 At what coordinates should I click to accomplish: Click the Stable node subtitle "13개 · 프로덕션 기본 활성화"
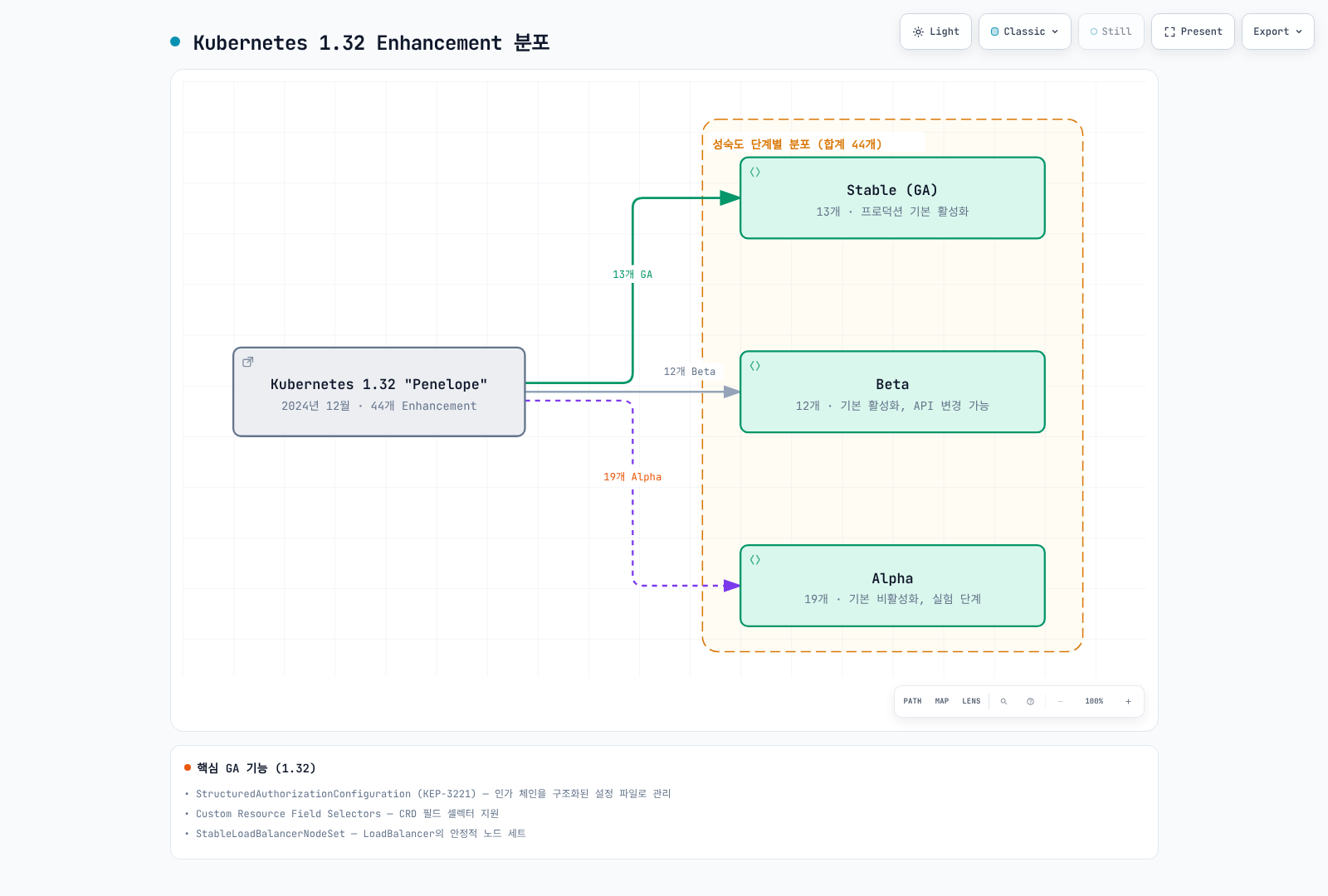pyautogui.click(x=892, y=212)
